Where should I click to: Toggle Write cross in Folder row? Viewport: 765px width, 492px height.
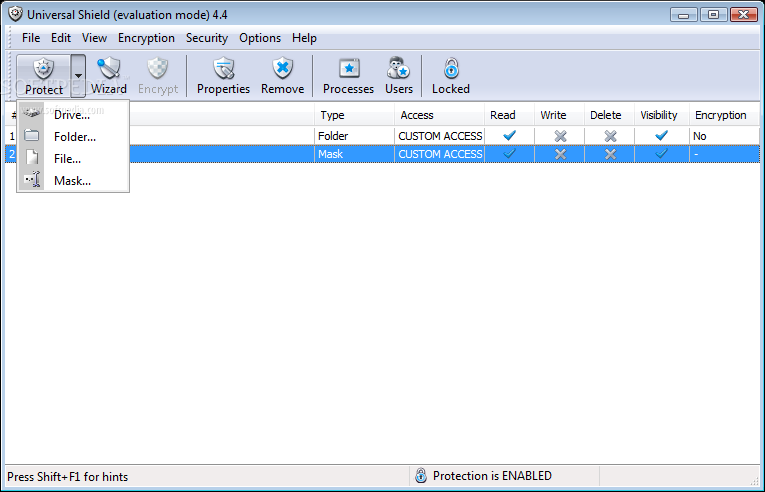[561, 136]
